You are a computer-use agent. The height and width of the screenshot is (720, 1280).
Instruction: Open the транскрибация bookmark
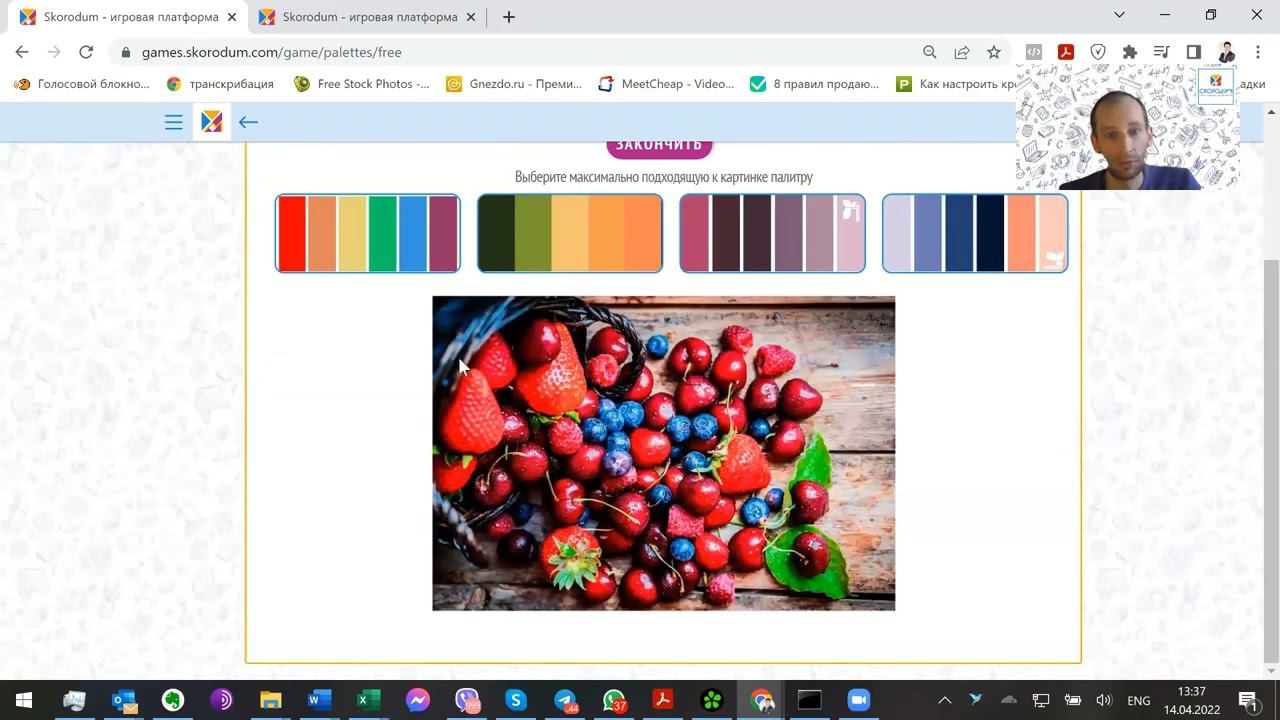pos(220,84)
